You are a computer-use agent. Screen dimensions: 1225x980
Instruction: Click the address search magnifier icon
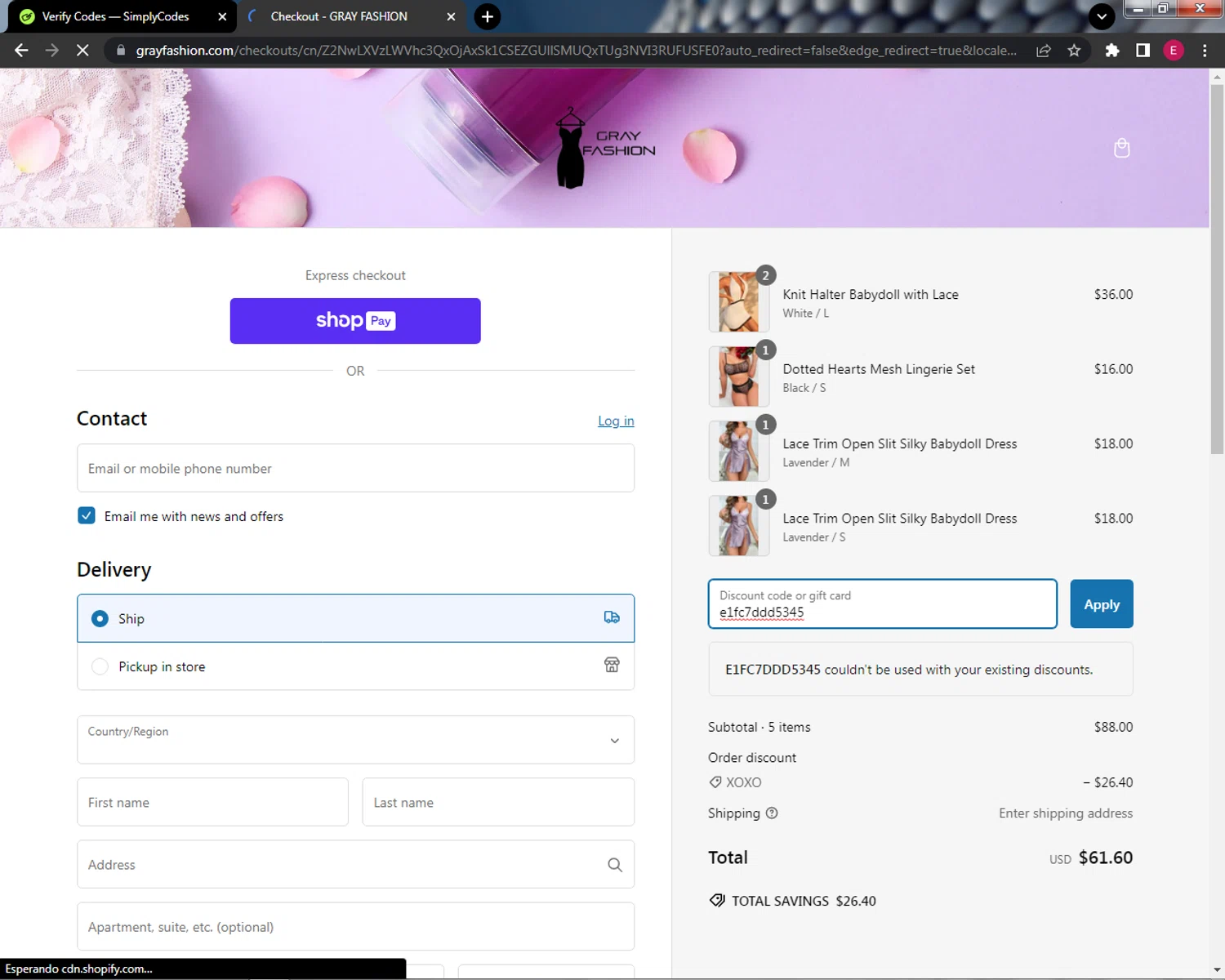(x=615, y=865)
